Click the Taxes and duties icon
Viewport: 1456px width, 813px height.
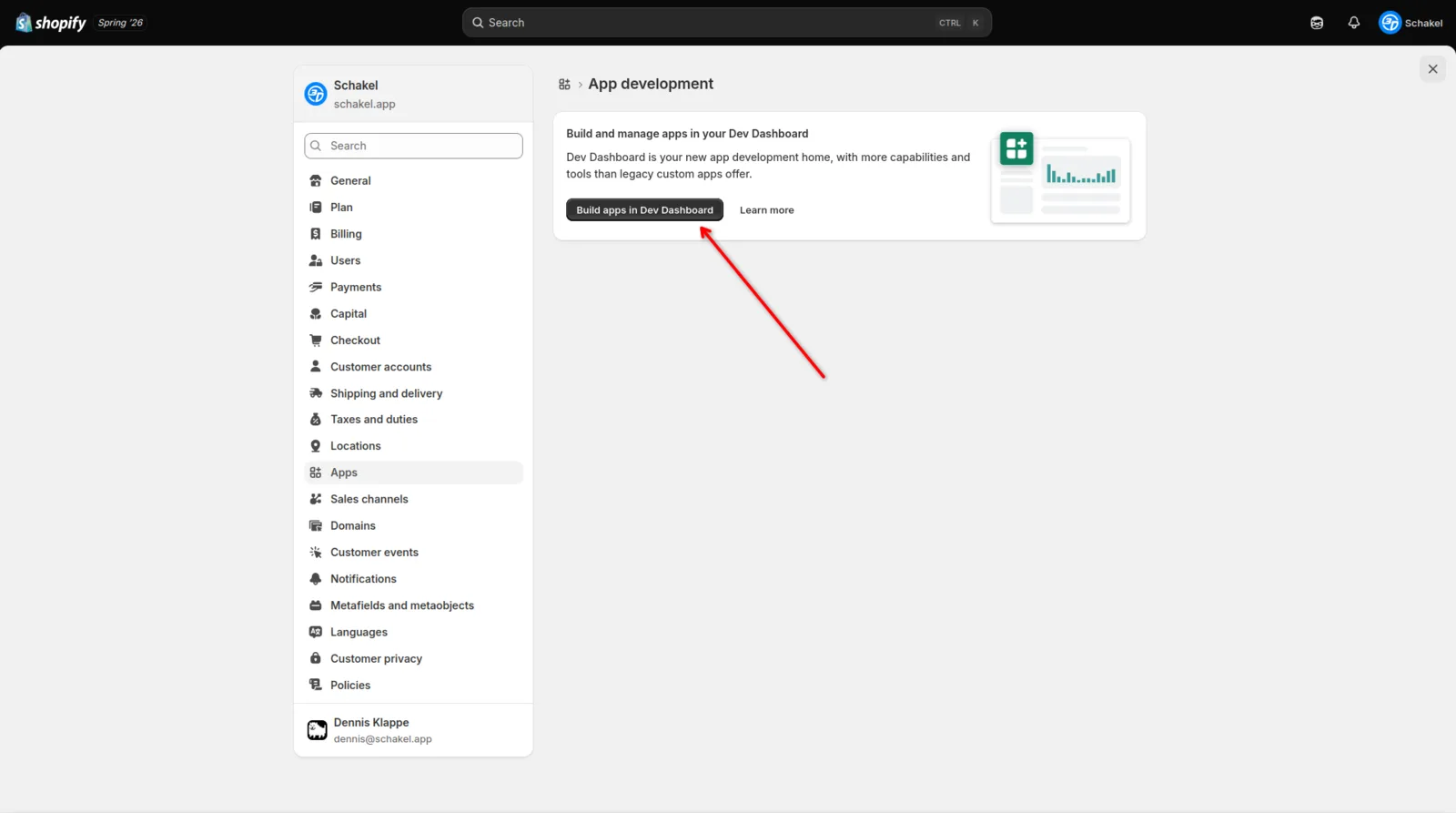pyautogui.click(x=316, y=420)
